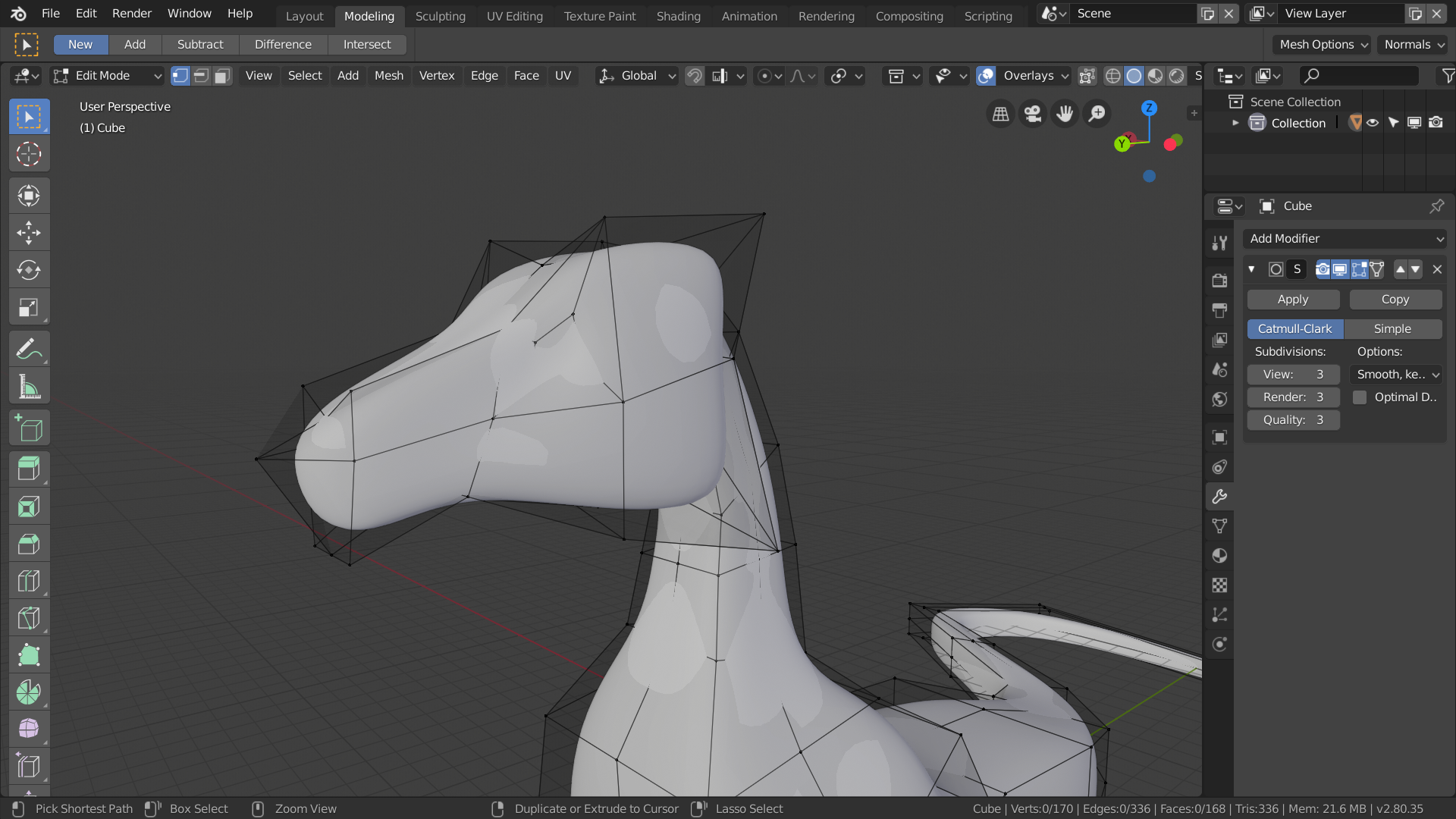Select the Spin tool

tap(29, 692)
